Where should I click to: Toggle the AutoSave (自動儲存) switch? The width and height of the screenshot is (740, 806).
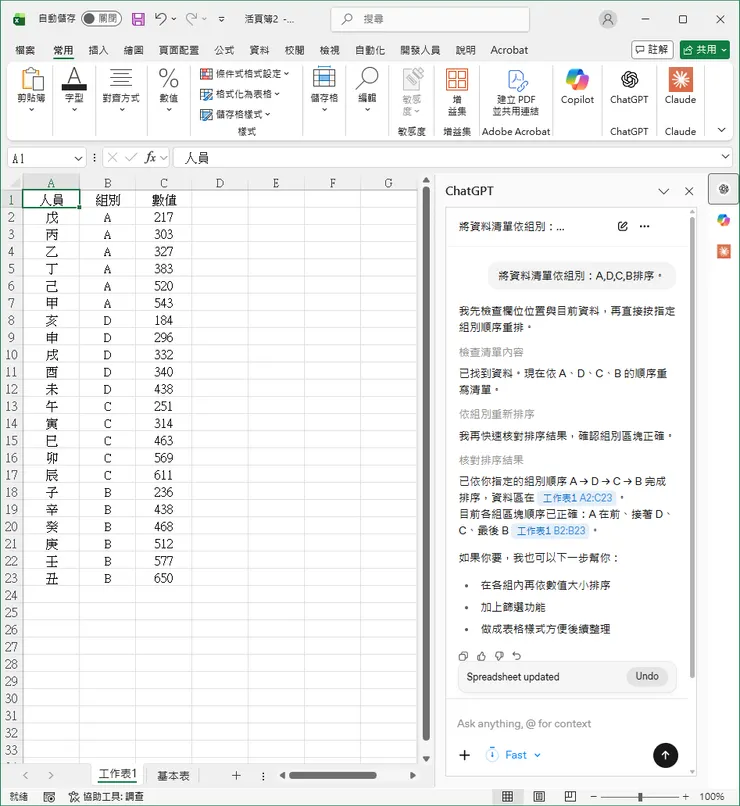101,19
